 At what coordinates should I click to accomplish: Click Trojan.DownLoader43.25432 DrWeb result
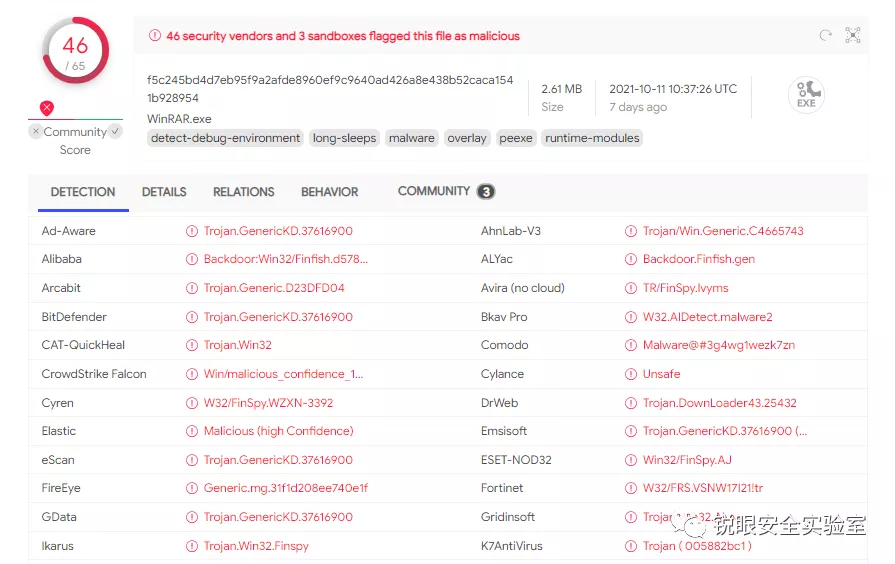(720, 403)
